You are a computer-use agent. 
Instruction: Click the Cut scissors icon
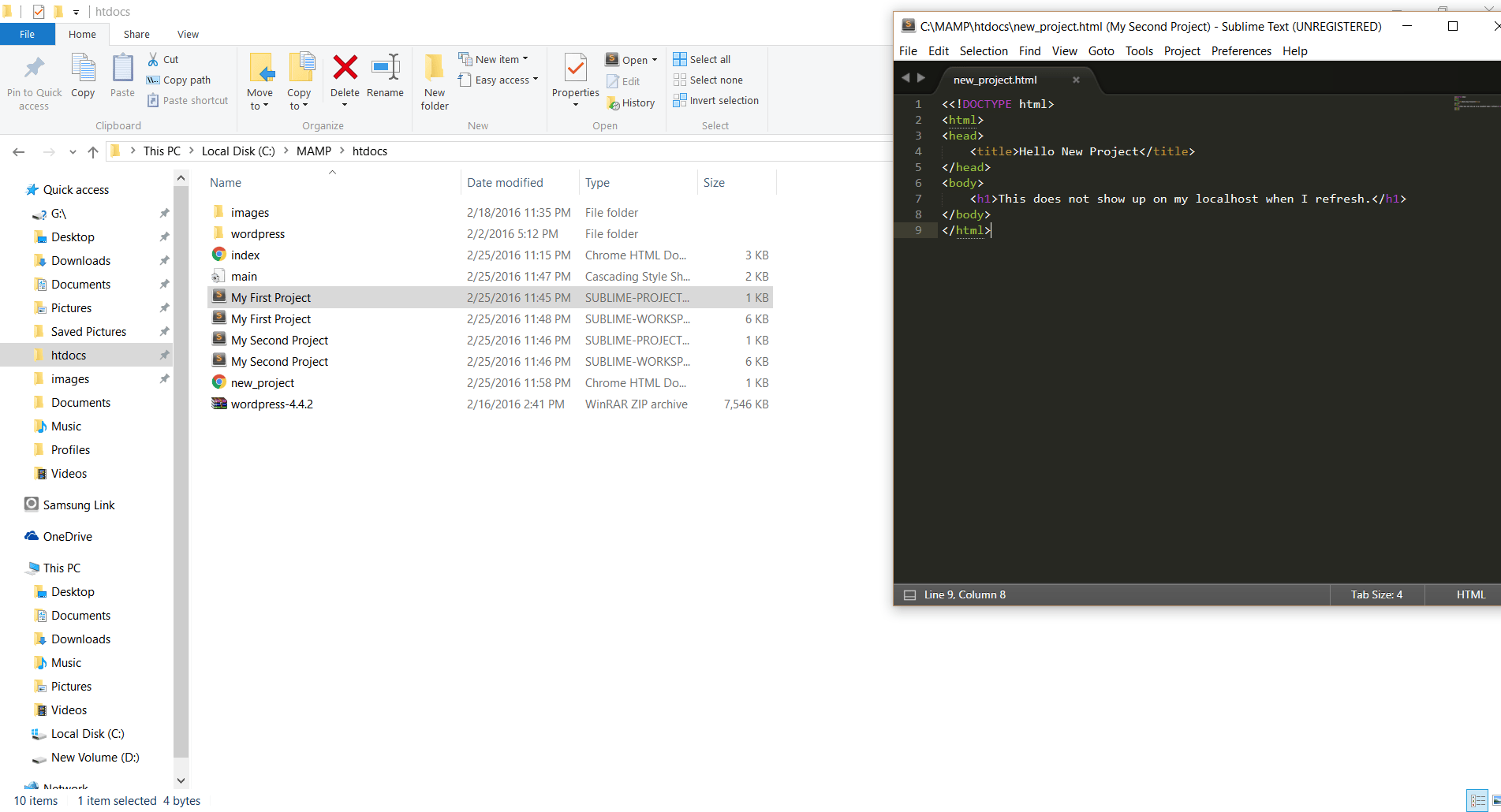coord(153,59)
